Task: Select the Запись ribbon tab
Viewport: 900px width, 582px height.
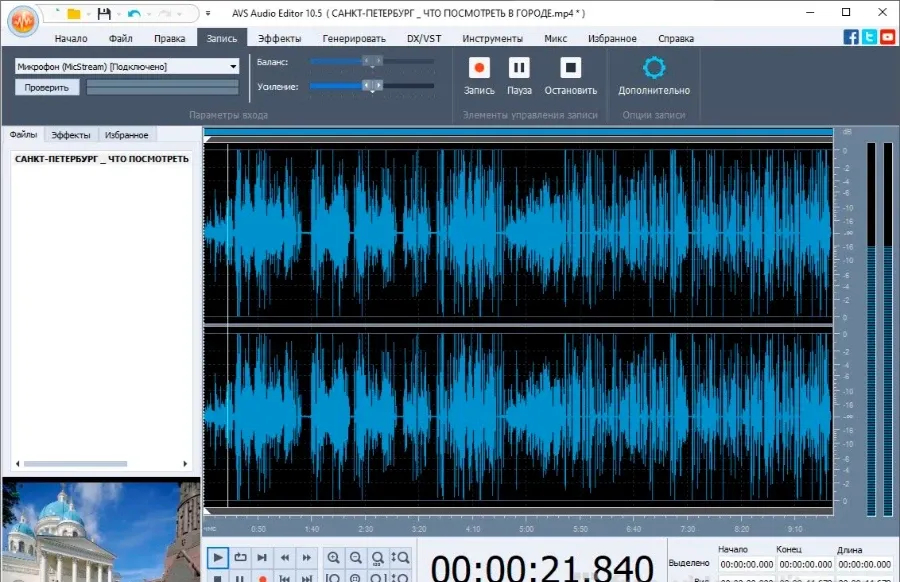Action: click(222, 38)
